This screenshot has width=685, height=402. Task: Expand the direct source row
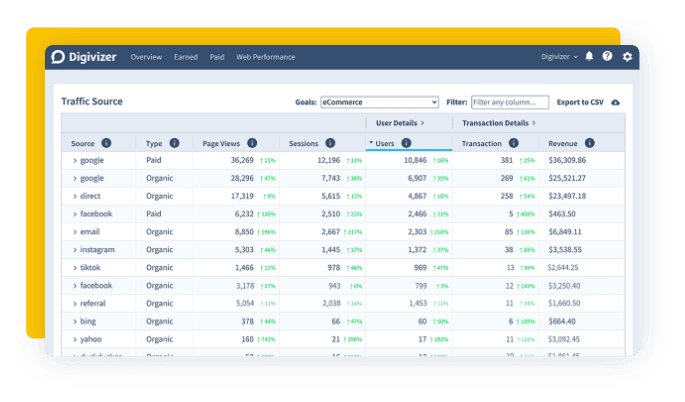(75, 196)
